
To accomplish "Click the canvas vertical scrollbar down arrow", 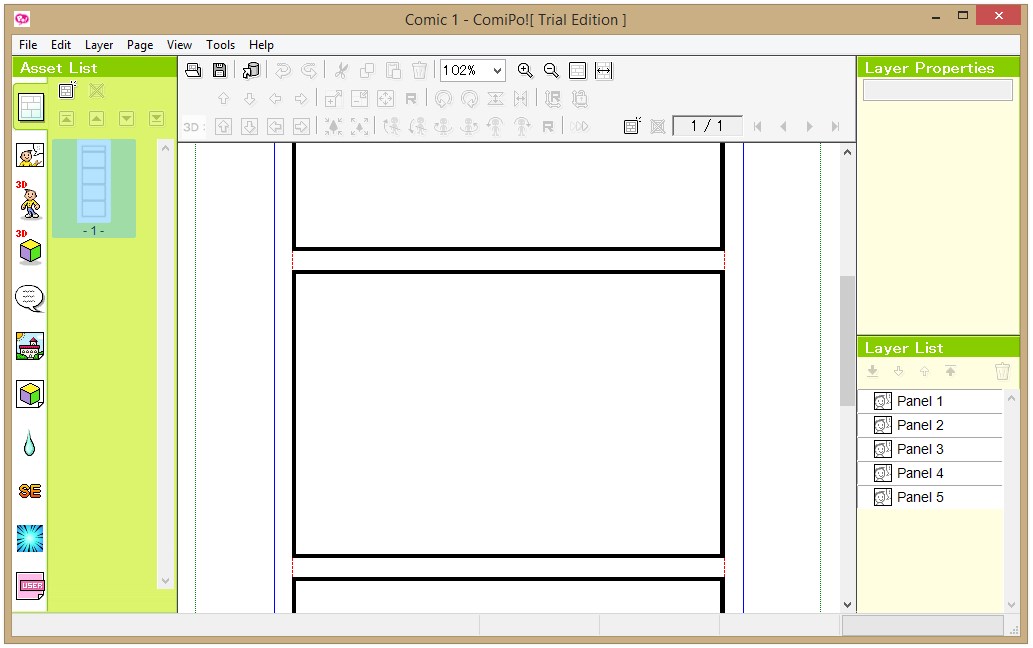I will click(848, 604).
